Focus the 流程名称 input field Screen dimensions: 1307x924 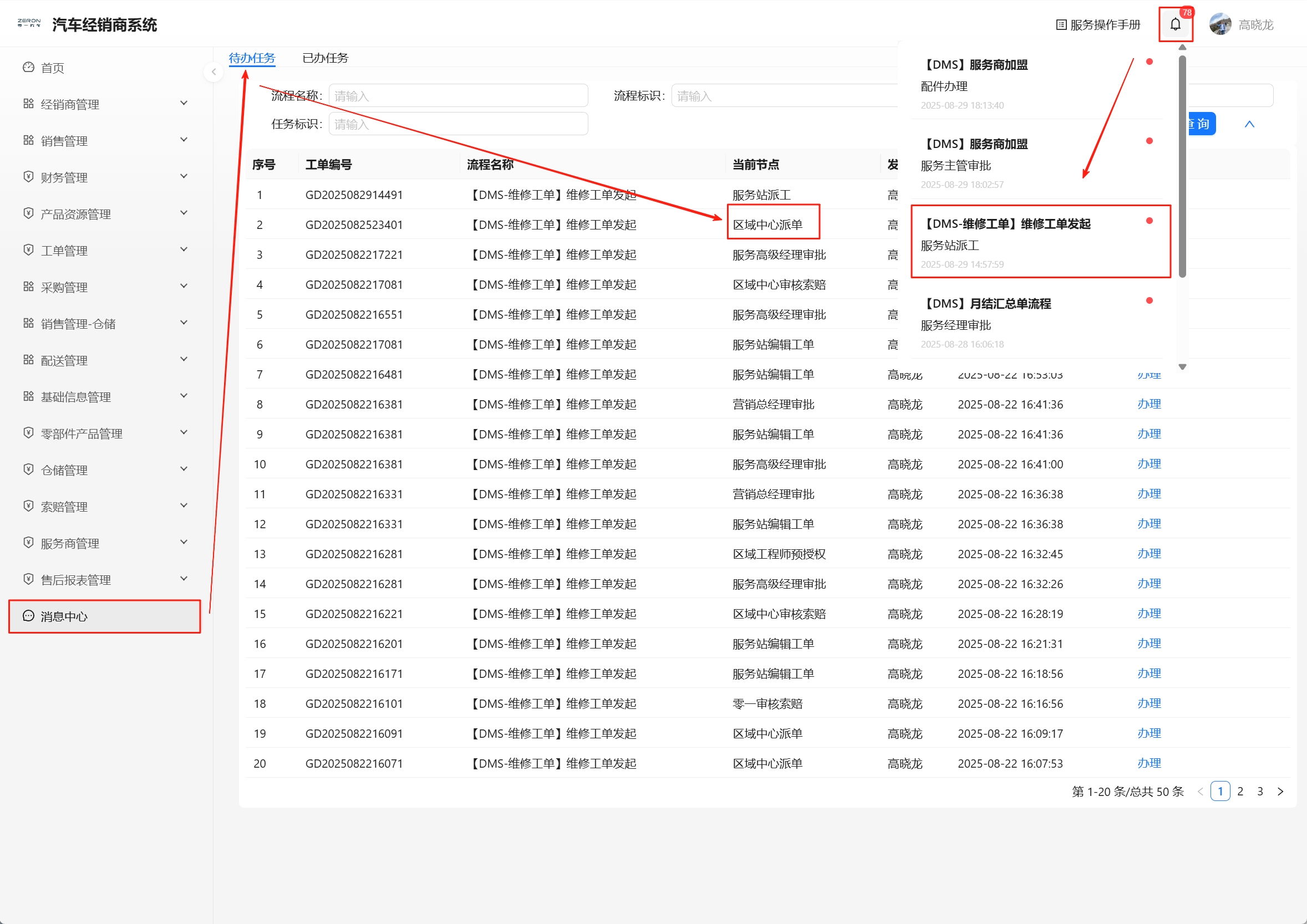458,95
